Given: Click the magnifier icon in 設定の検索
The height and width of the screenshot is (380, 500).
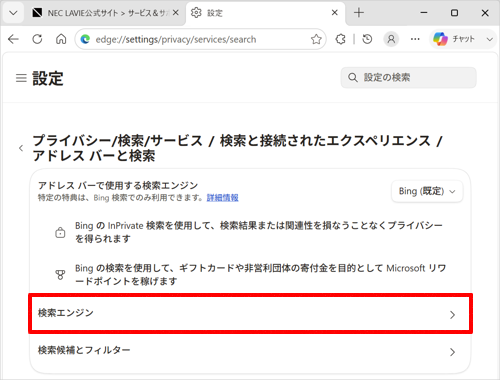Looking at the screenshot, I should click(352, 78).
